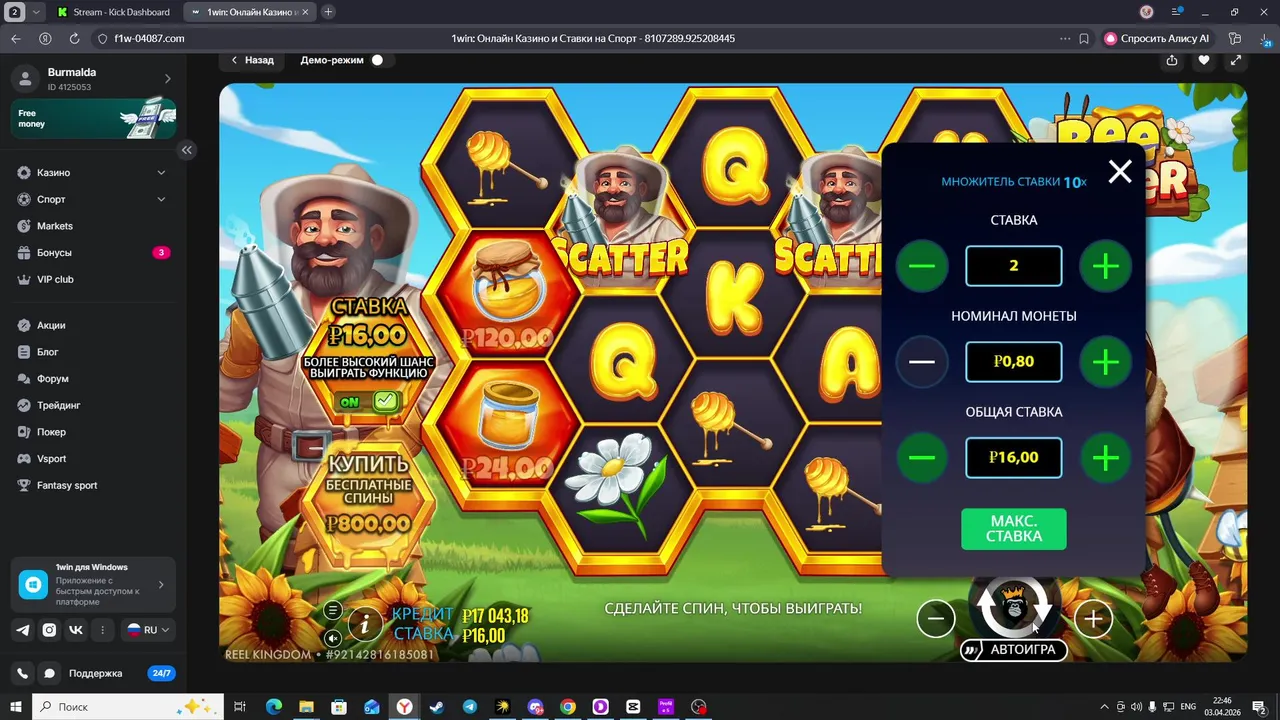The height and width of the screenshot is (720, 1280).
Task: Click the Windows Start button
Action: tap(16, 706)
